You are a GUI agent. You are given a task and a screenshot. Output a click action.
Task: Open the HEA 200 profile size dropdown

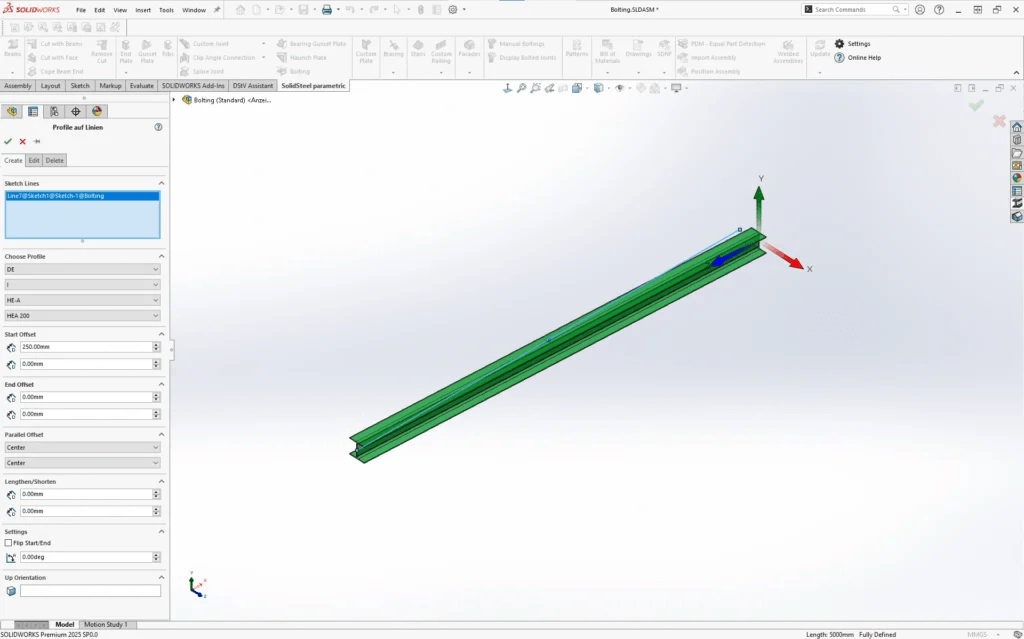click(82, 316)
